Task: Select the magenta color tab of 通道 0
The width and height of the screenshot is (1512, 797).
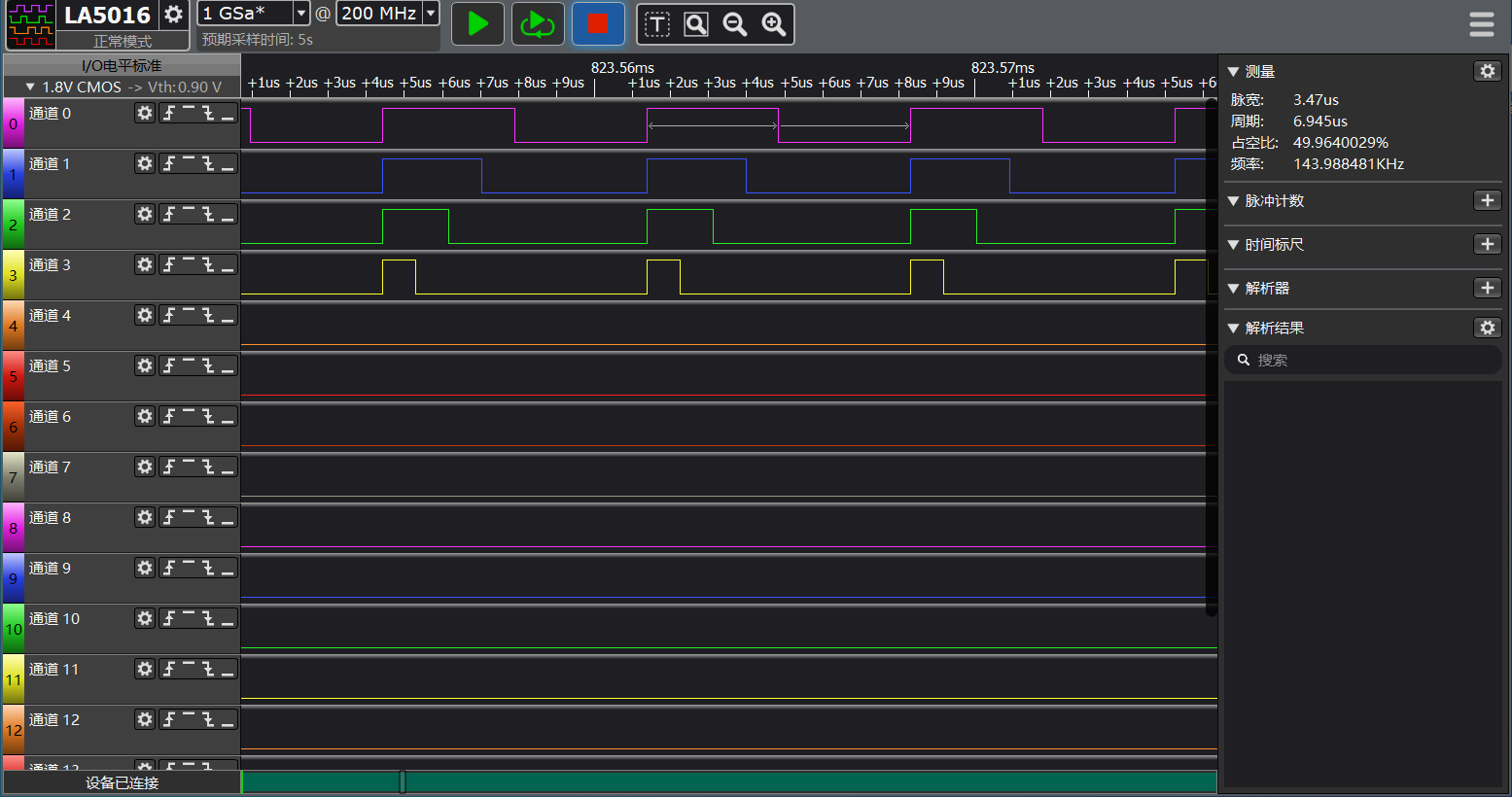Action: click(x=13, y=123)
